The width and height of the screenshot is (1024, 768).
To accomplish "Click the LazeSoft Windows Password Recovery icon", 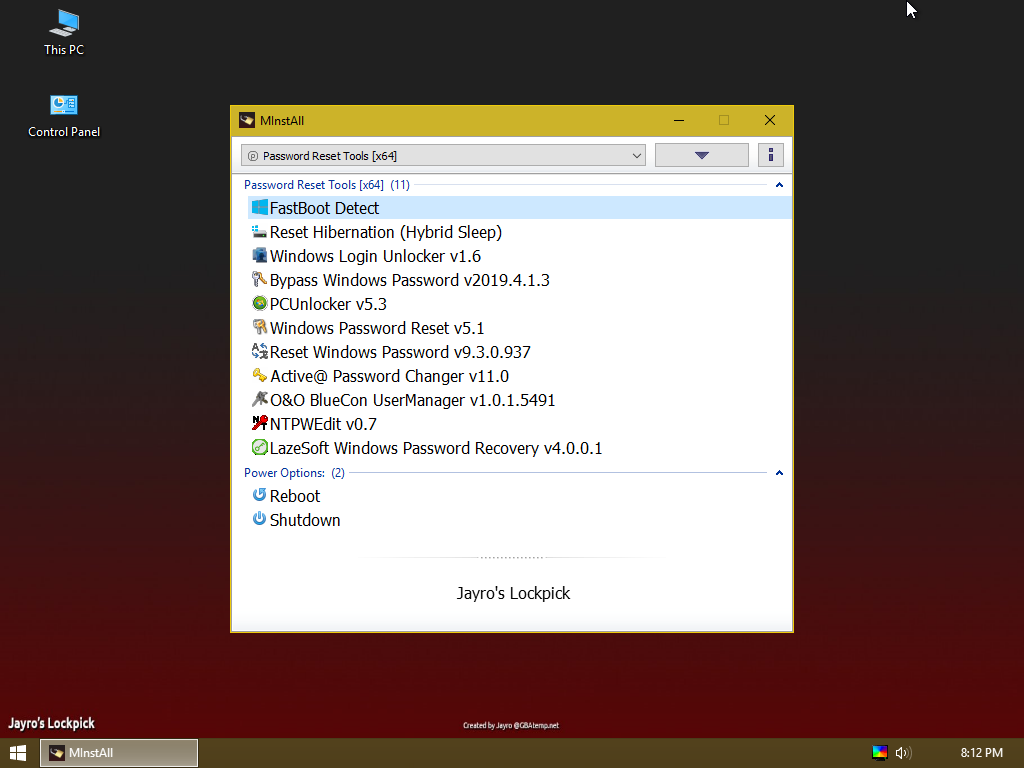I will point(259,447).
